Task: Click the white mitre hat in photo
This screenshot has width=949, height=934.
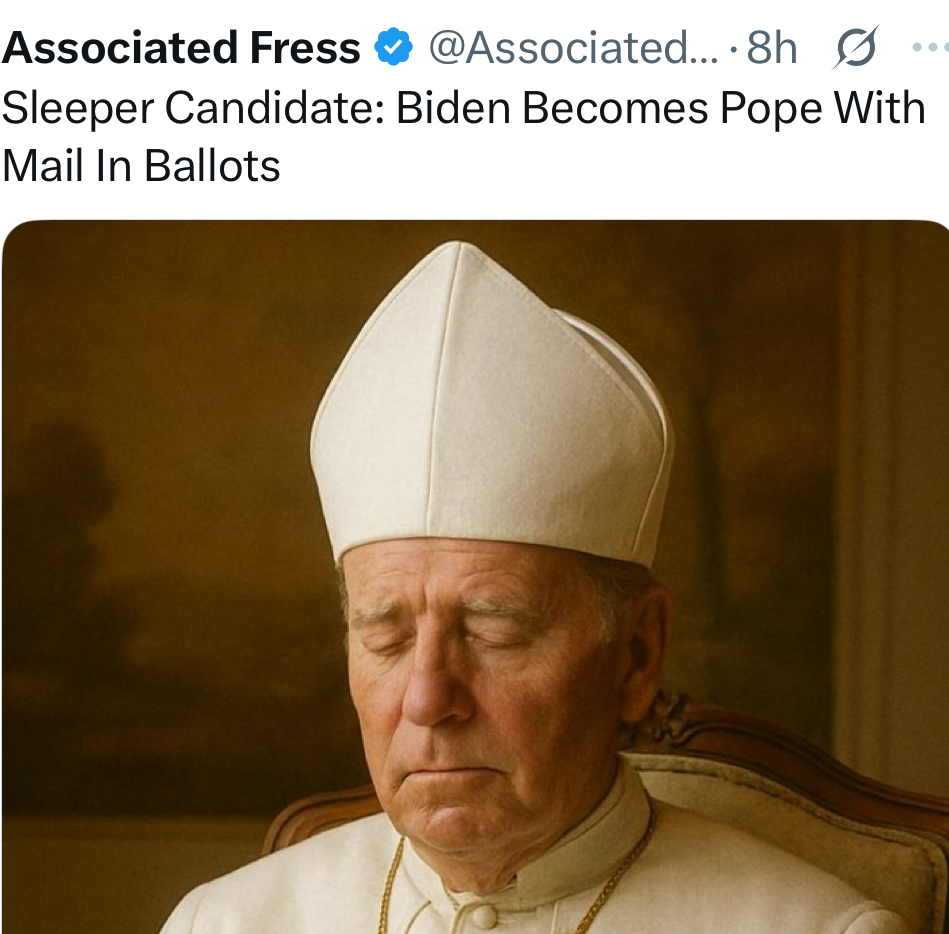Action: [x=490, y=410]
